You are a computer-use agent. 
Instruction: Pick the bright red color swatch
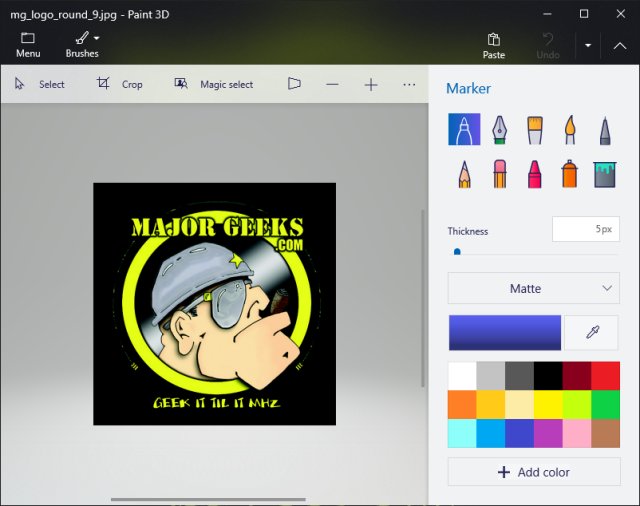tap(605, 376)
